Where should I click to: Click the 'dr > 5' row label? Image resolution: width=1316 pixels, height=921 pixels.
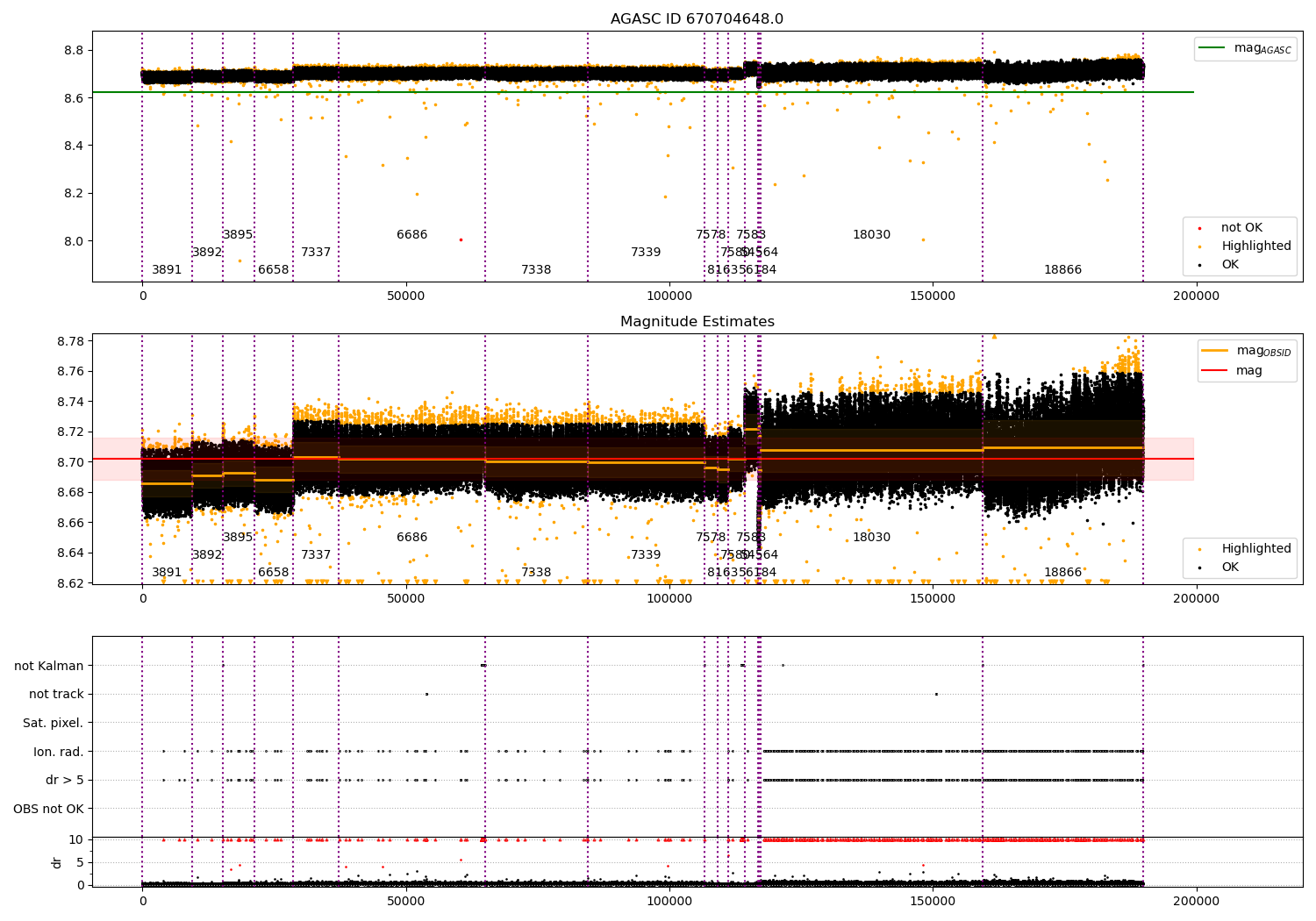click(65, 780)
